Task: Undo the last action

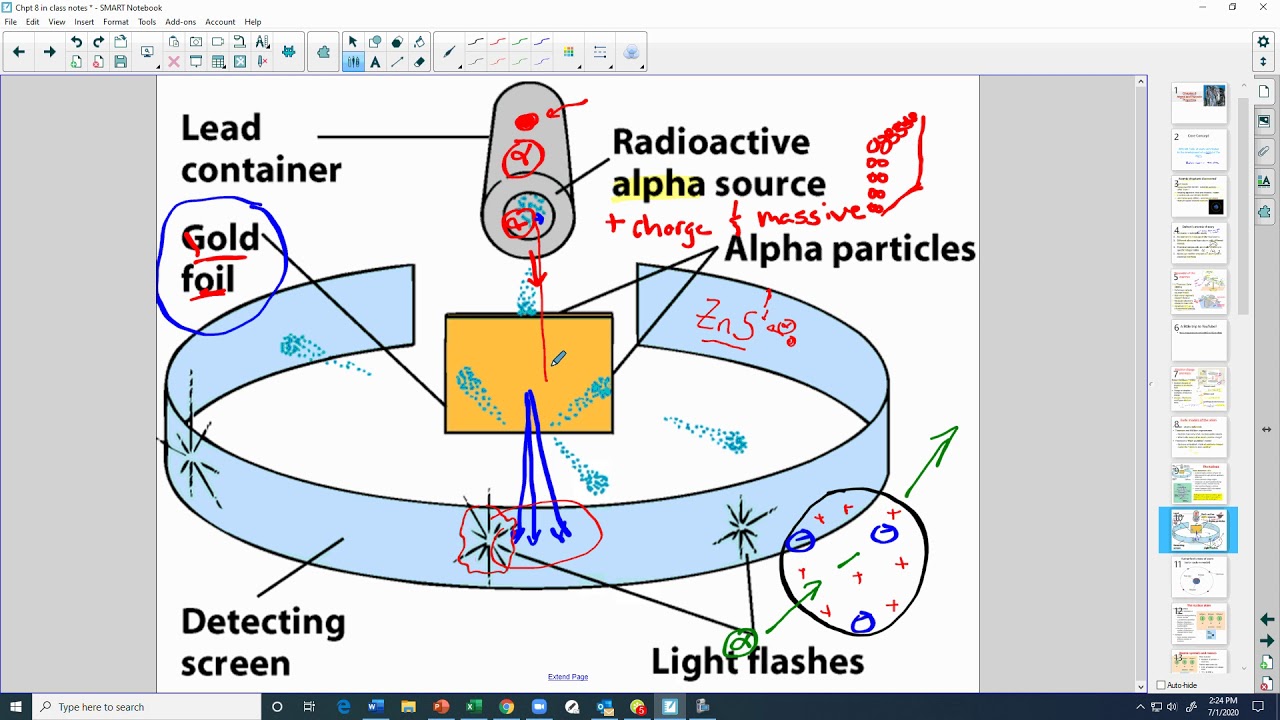Action: click(76, 42)
